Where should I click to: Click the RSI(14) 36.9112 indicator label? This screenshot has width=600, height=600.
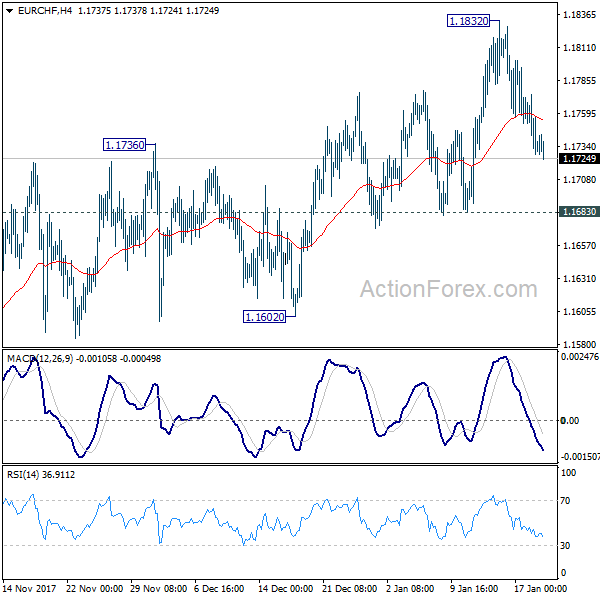[41, 475]
